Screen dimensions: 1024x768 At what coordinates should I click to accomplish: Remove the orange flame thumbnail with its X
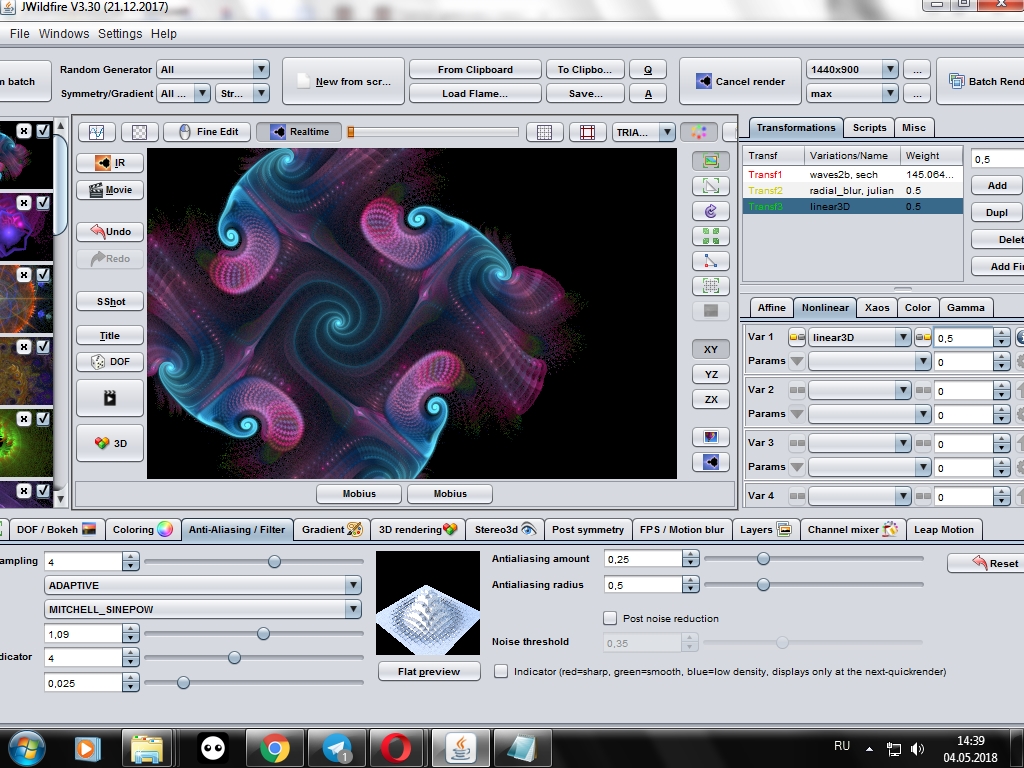24,274
